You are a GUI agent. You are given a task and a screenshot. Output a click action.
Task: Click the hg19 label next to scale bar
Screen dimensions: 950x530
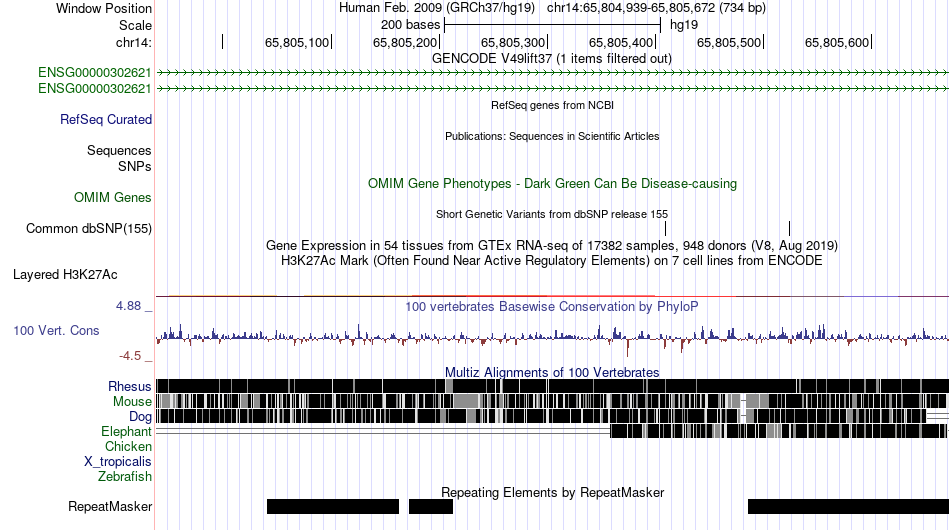pyautogui.click(x=684, y=25)
